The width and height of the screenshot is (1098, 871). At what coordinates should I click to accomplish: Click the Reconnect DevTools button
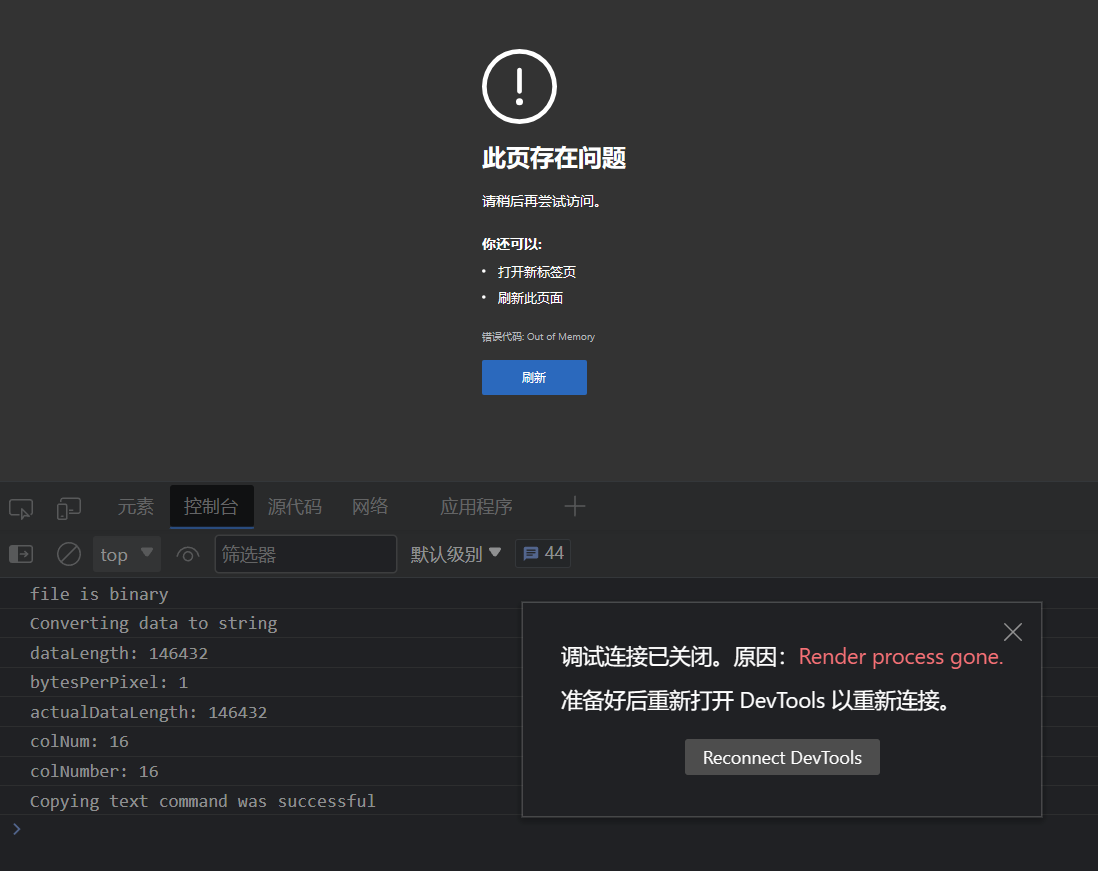pos(782,757)
